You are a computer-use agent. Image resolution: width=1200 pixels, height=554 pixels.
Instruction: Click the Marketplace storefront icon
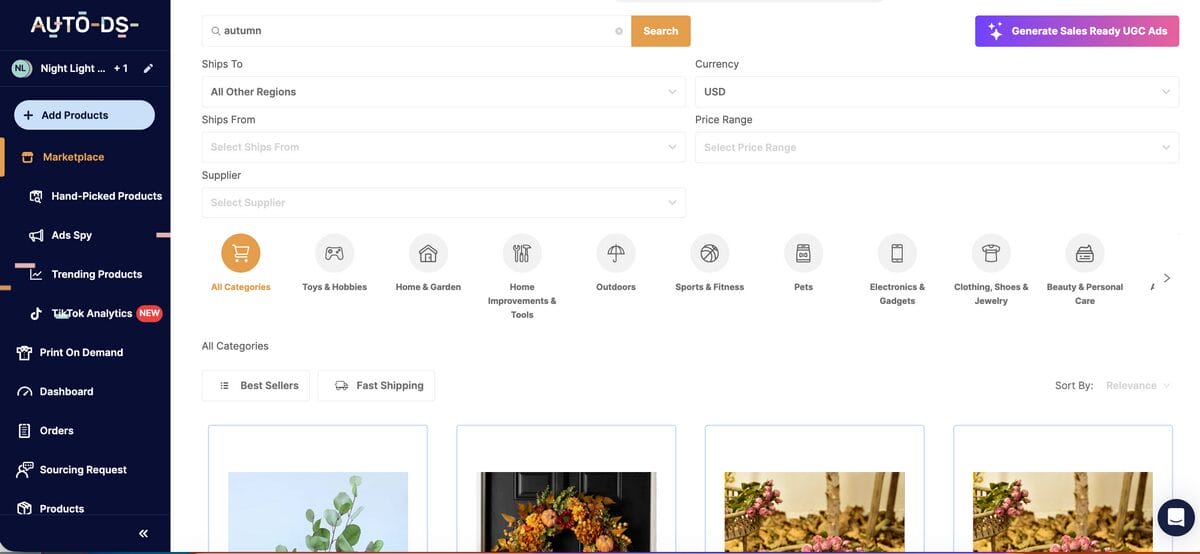[27, 157]
